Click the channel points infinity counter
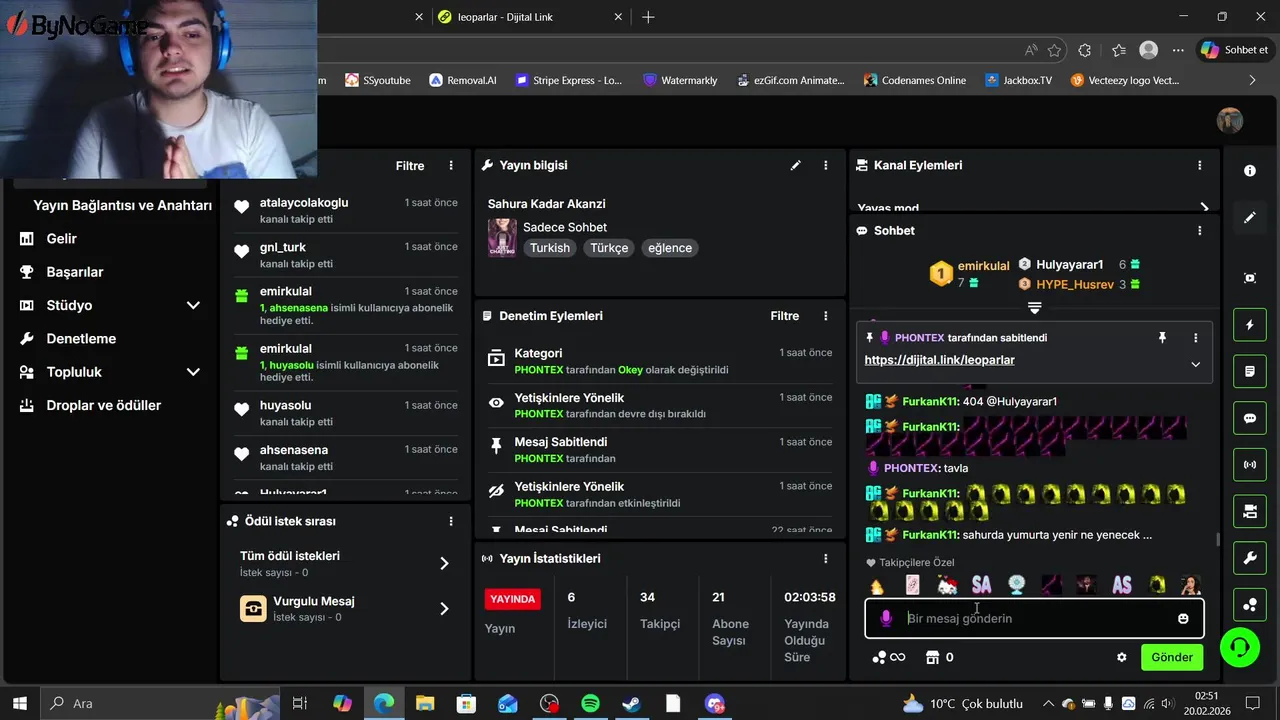Viewport: 1280px width, 720px height. pyautogui.click(x=888, y=657)
